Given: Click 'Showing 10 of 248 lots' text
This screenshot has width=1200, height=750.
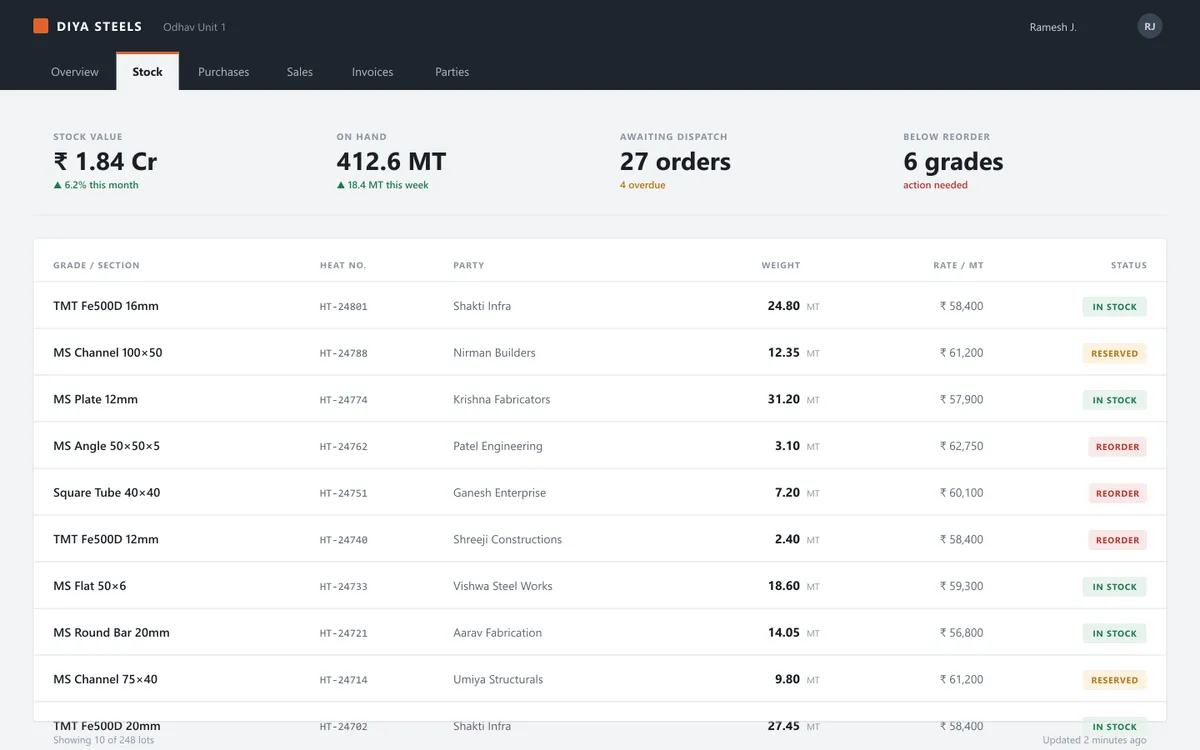Looking at the screenshot, I should click(x=104, y=740).
